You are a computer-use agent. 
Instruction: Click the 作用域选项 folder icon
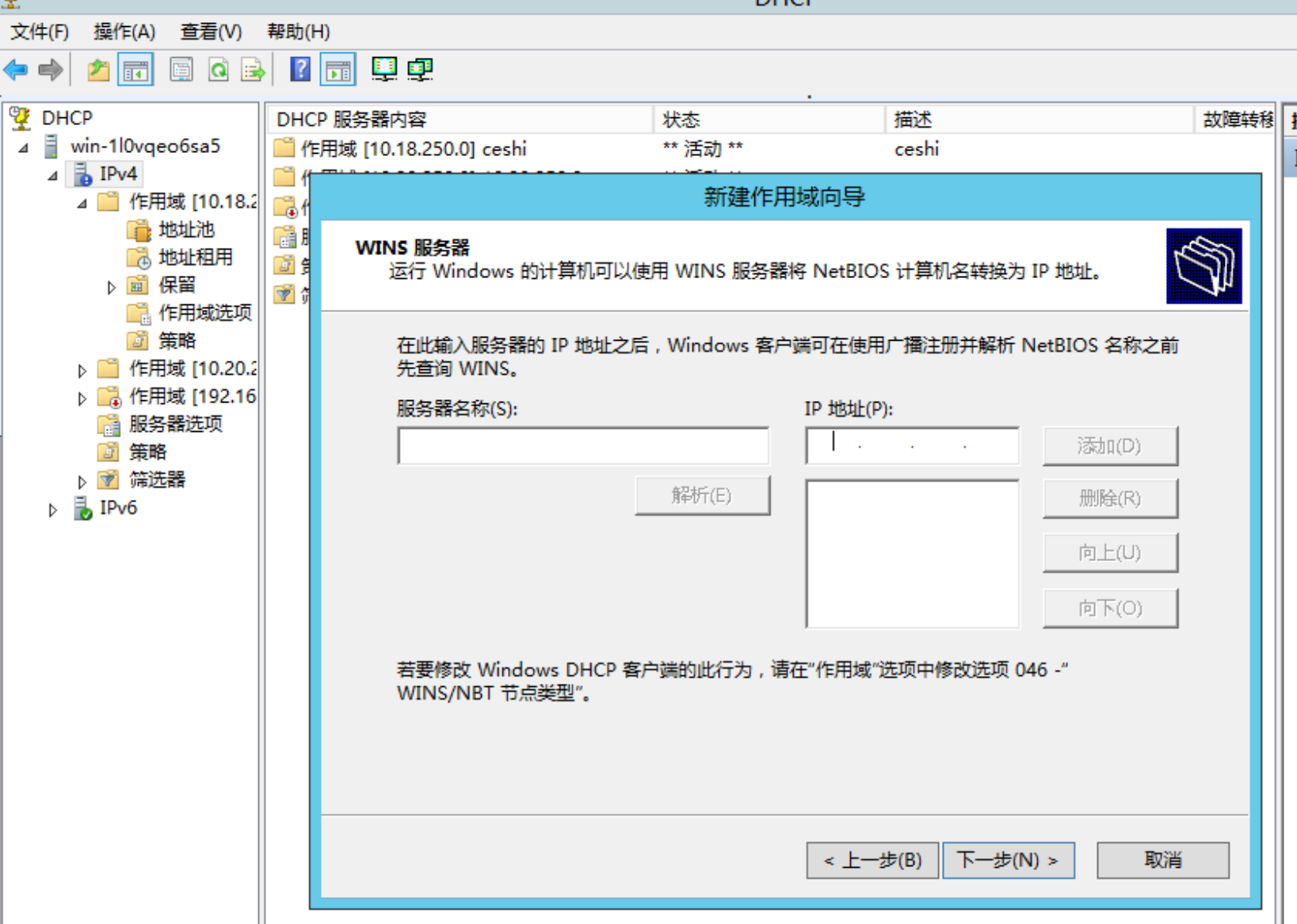pyautogui.click(x=139, y=313)
